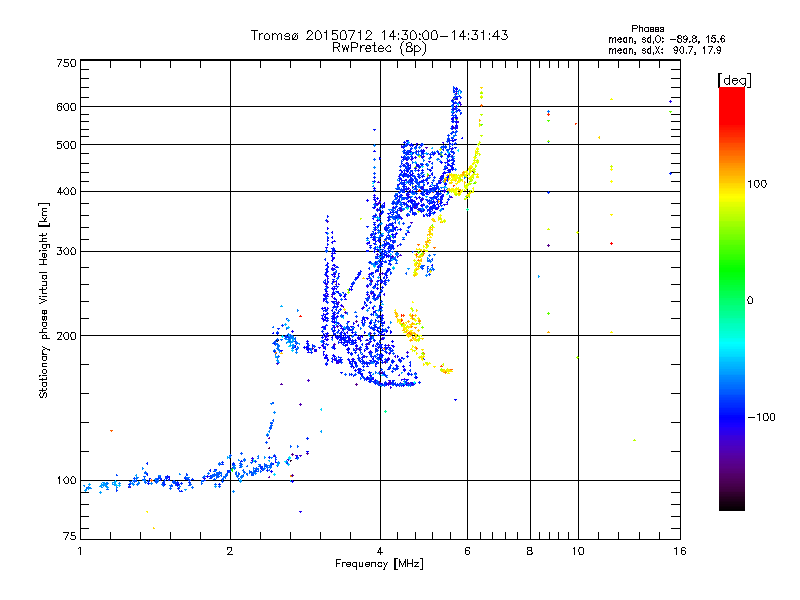This screenshot has width=800, height=600.
Task: Click the y-axis tick label '500'
Action: tap(67, 145)
